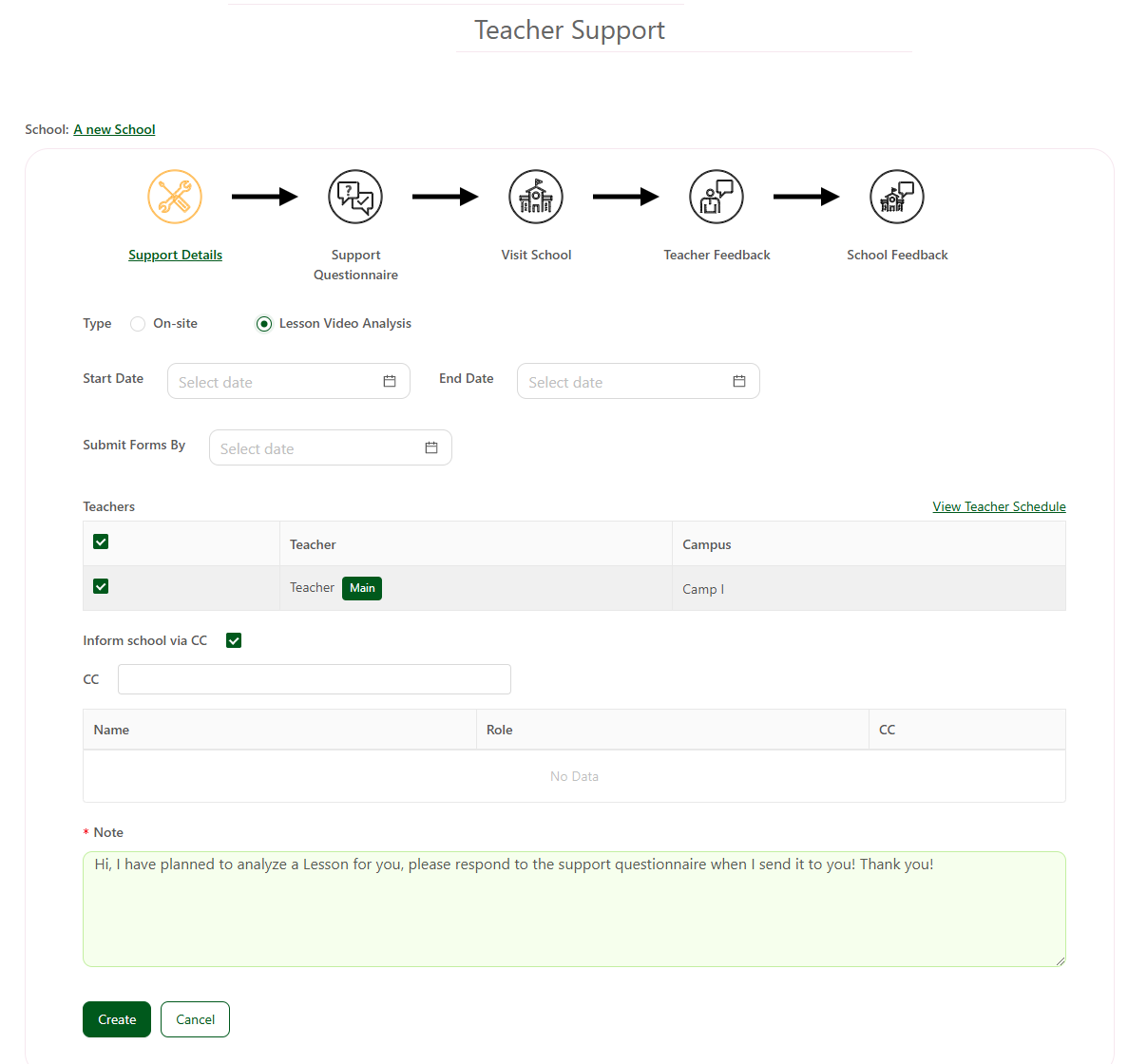Click the Main badge on Teacher row
The width and height of the screenshot is (1147, 1064).
pyautogui.click(x=362, y=588)
